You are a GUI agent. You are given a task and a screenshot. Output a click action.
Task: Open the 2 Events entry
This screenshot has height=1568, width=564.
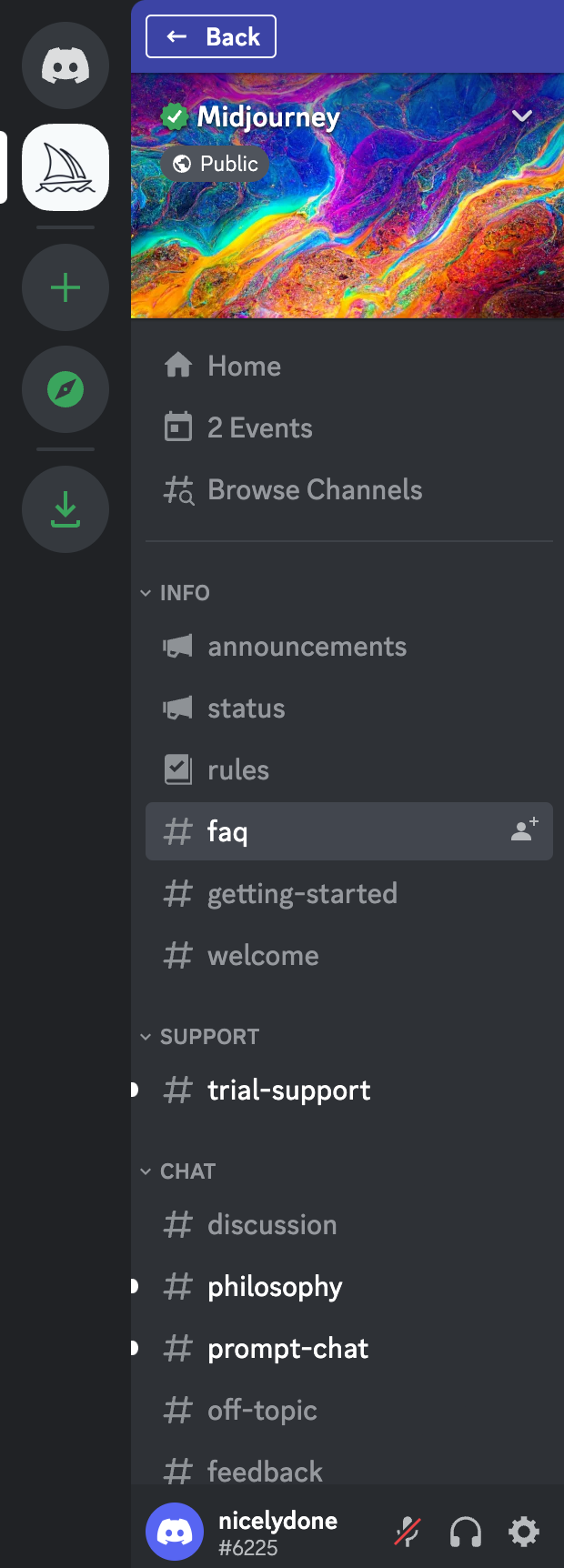260,427
